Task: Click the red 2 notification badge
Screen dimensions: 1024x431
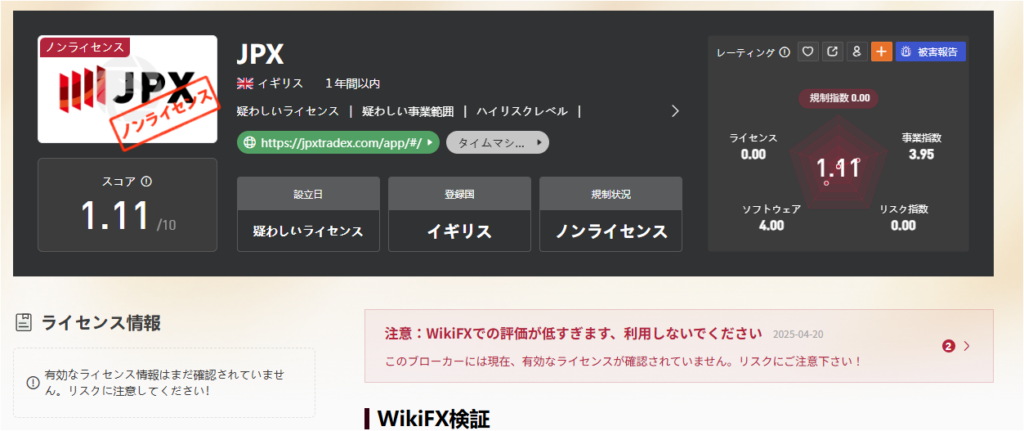Action: point(948,346)
